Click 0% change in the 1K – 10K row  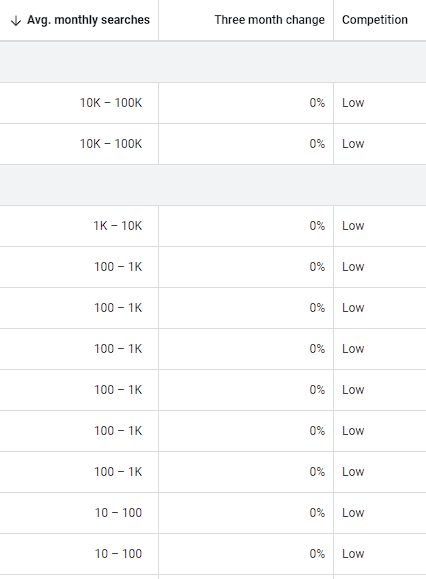tap(317, 226)
